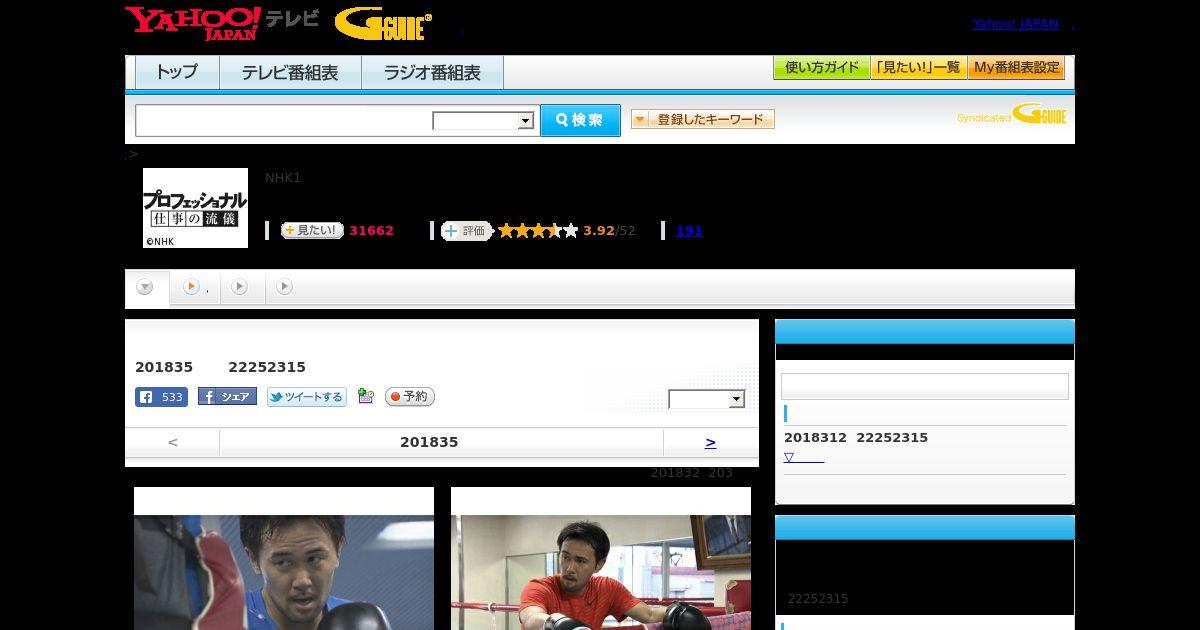
Task: Expand the search category dropdown
Action: [484, 121]
